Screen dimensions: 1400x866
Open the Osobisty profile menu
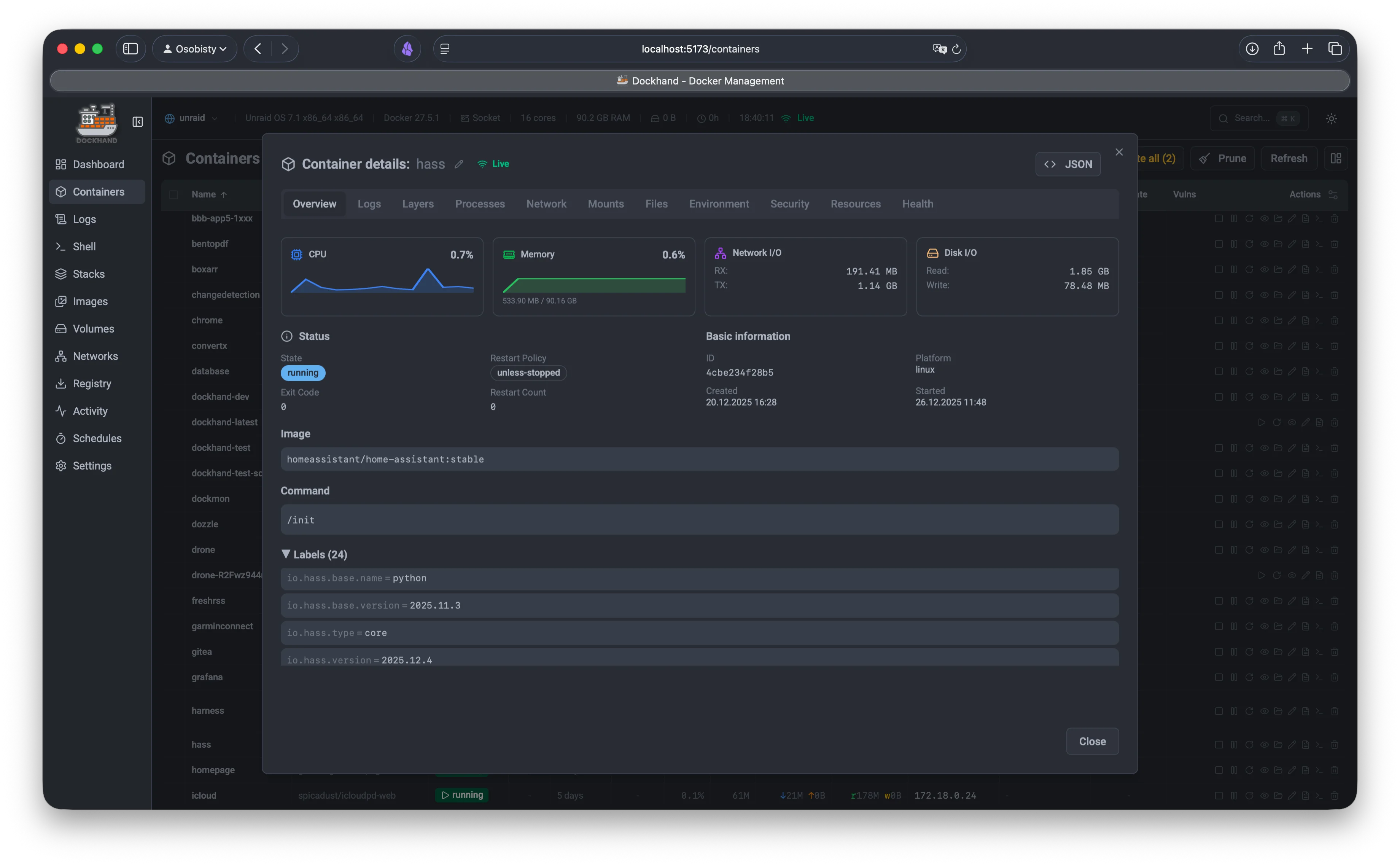[195, 49]
